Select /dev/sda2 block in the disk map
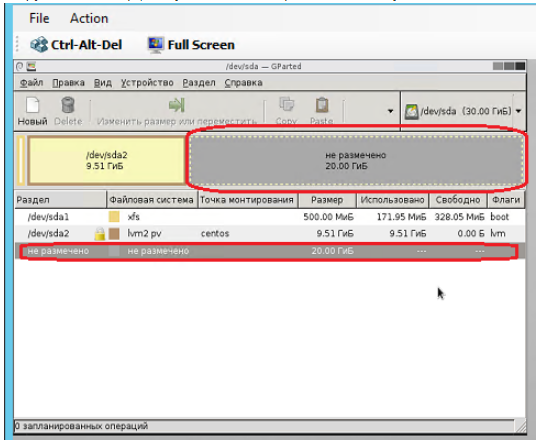The width and height of the screenshot is (541, 444). [106, 160]
